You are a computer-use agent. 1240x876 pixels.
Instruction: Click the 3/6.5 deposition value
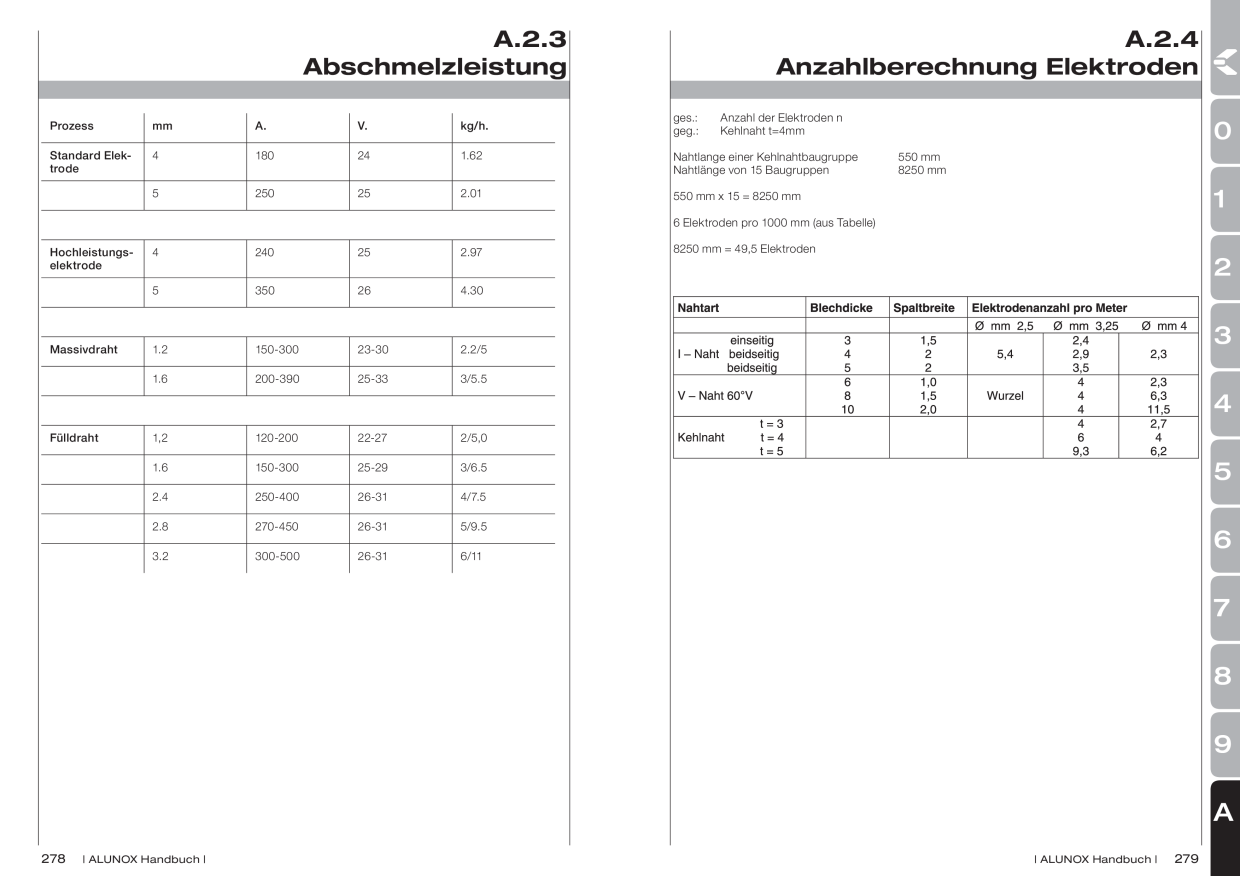pos(474,468)
